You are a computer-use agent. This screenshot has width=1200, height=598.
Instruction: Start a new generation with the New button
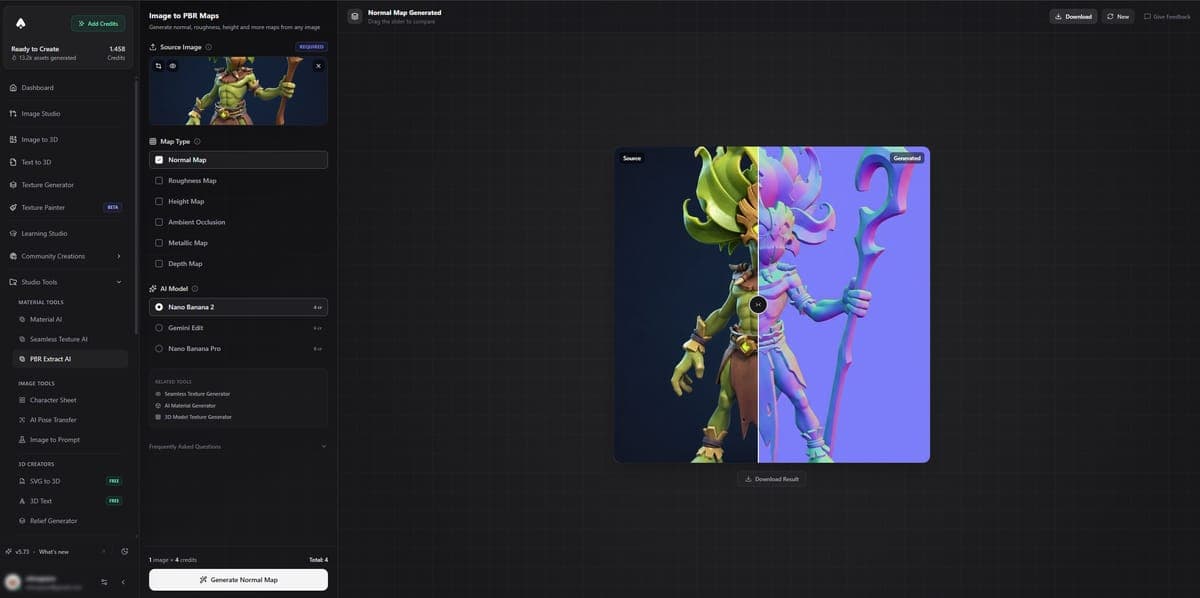[x=1118, y=16]
